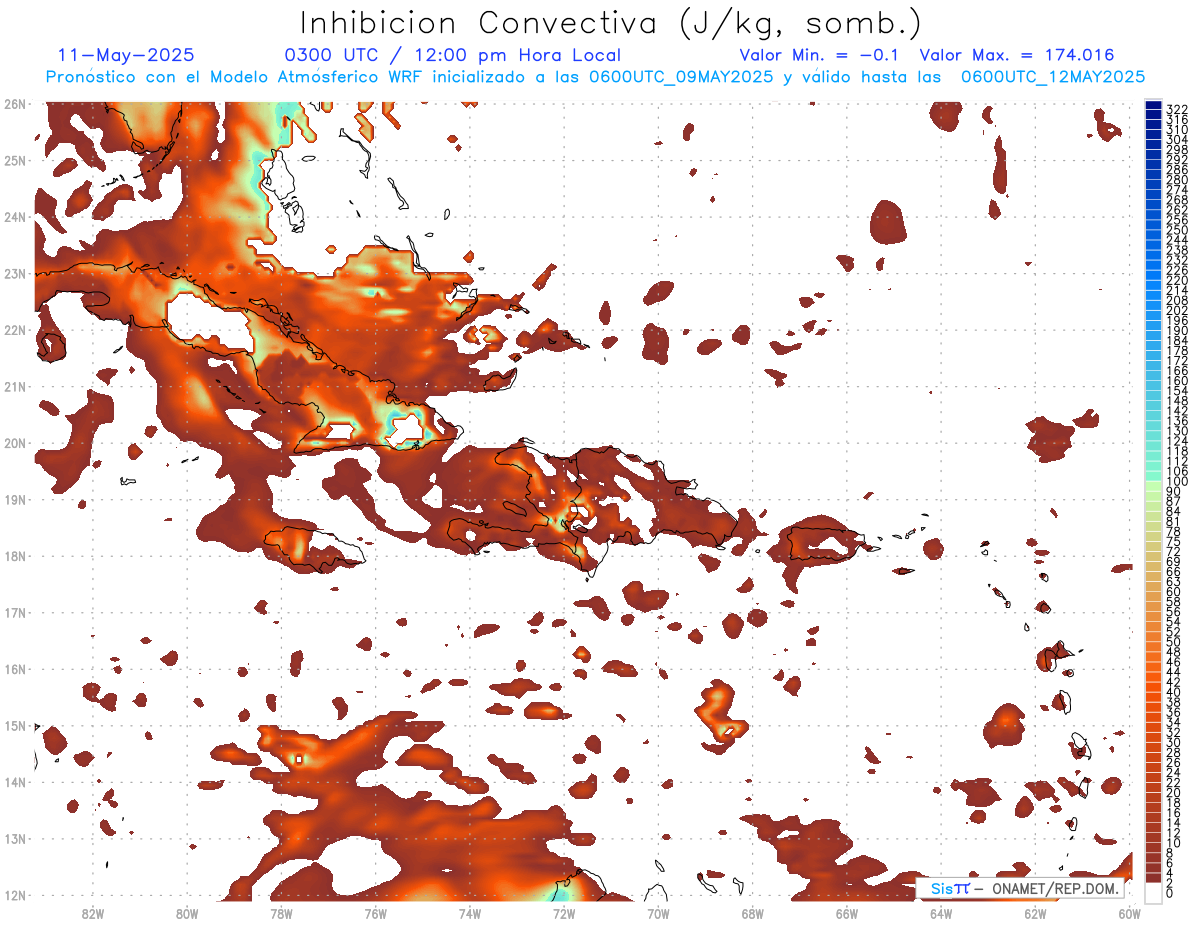
Task: Click the 78W longitude label
Action: pos(281,913)
